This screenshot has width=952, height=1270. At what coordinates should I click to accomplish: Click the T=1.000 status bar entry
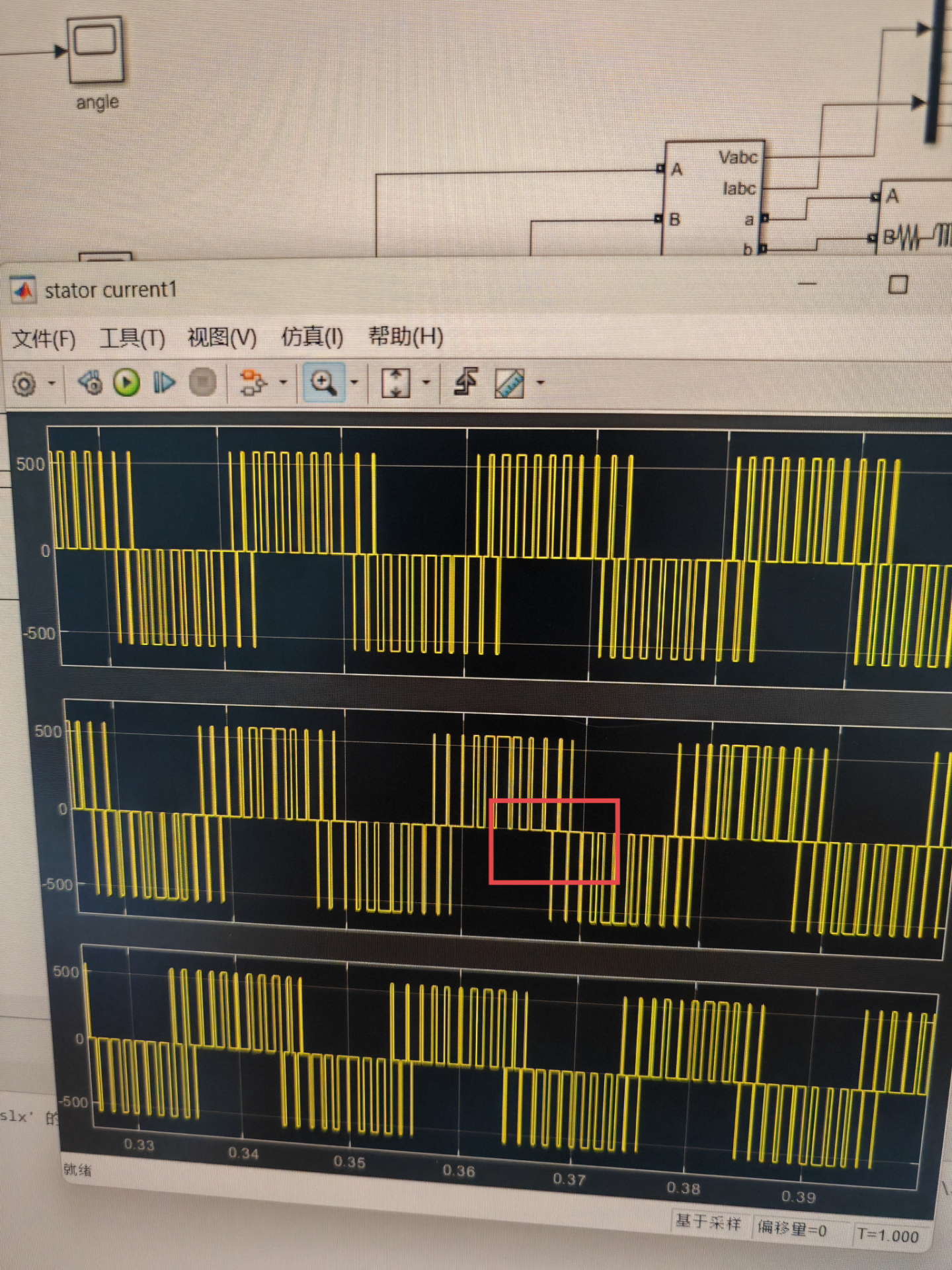[888, 1235]
